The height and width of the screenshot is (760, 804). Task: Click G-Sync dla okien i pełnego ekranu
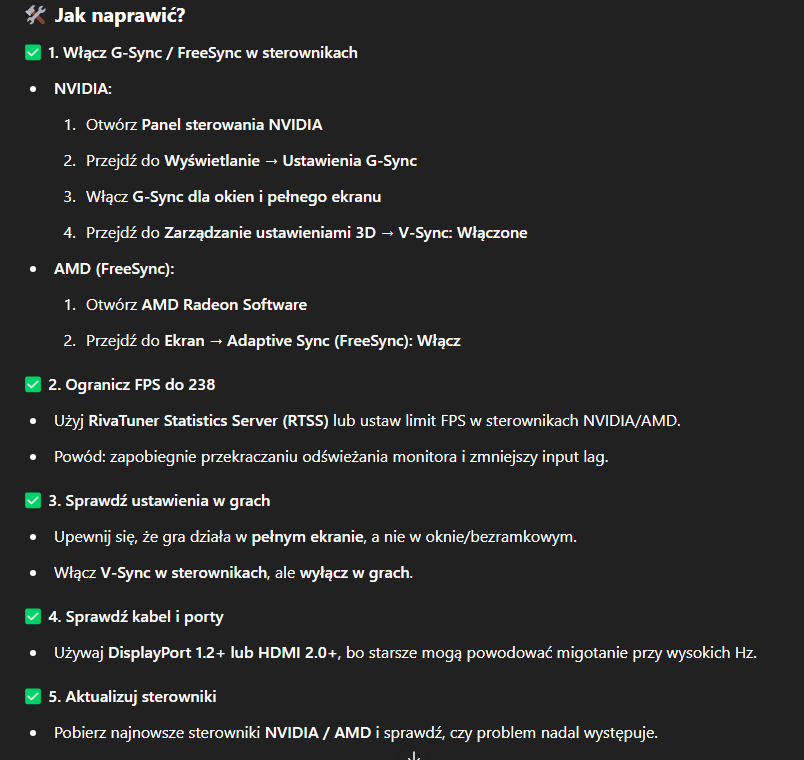tap(256, 197)
